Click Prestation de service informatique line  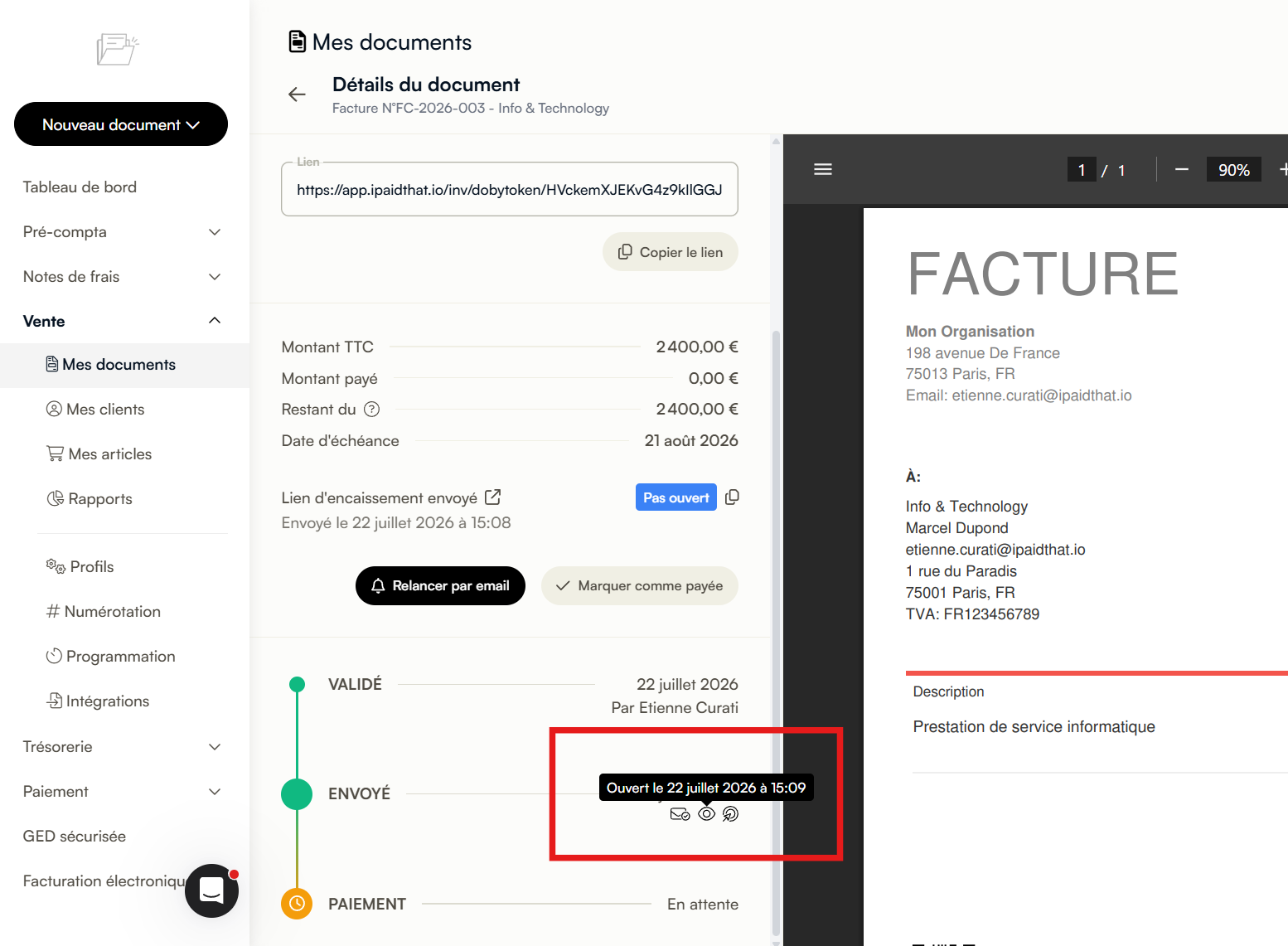(1034, 727)
